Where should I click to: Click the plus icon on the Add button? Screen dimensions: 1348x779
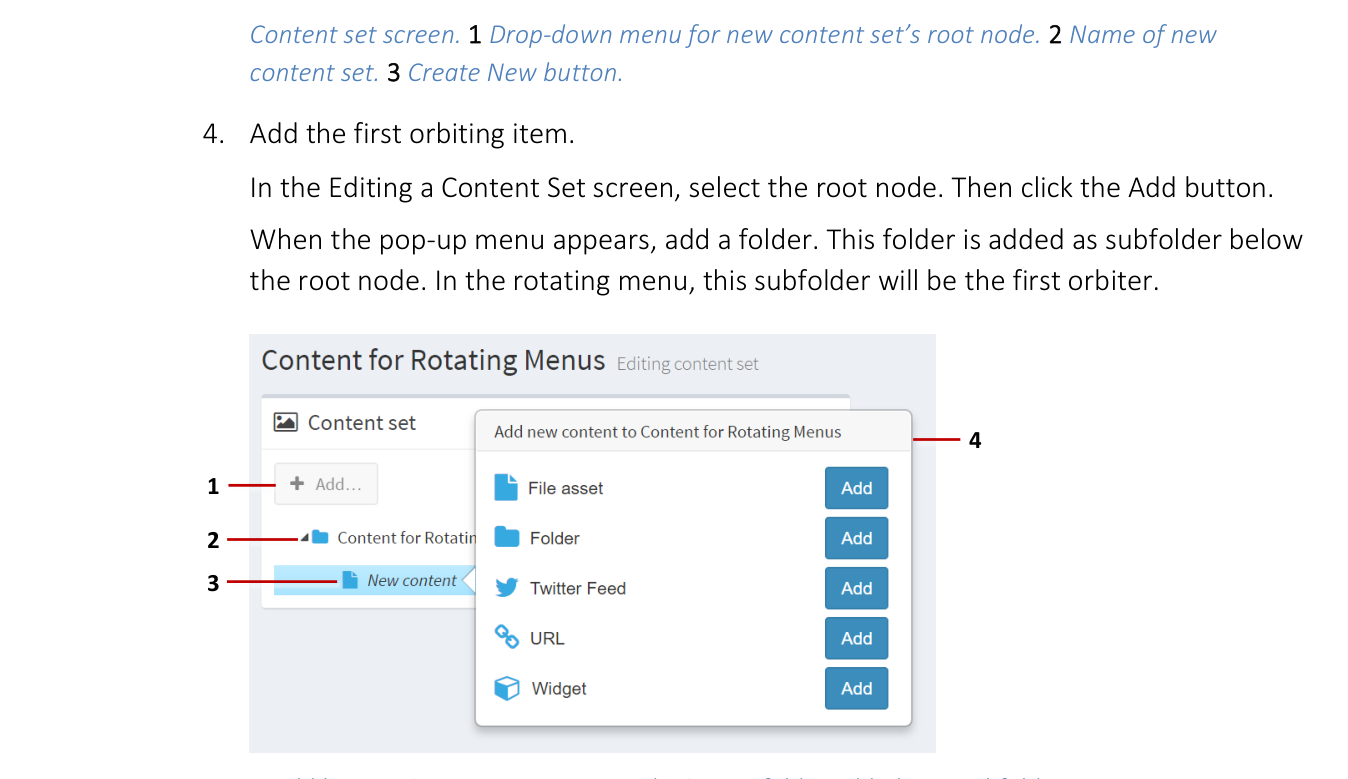pos(296,483)
